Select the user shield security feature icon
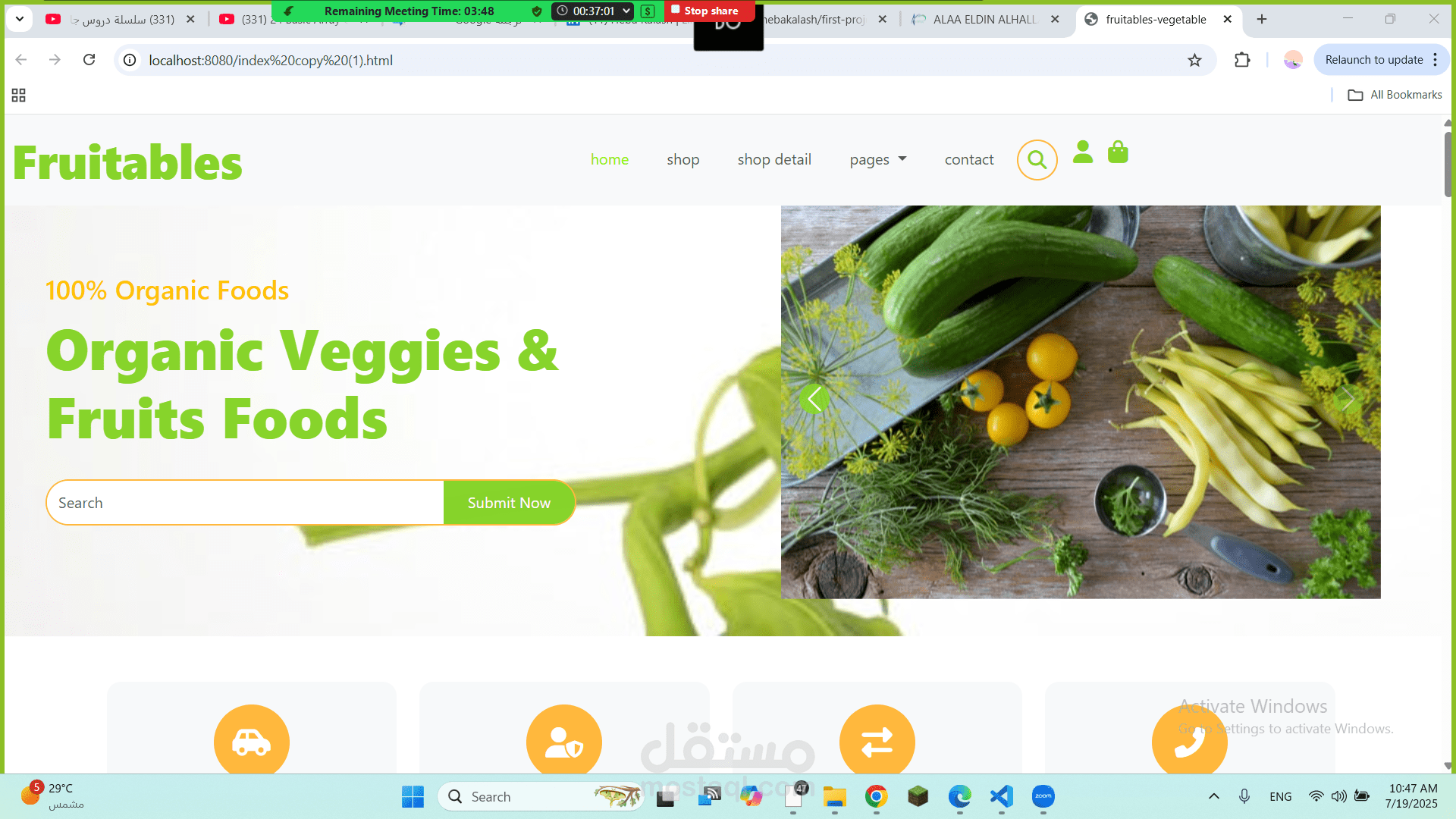1456x819 pixels. (x=564, y=742)
